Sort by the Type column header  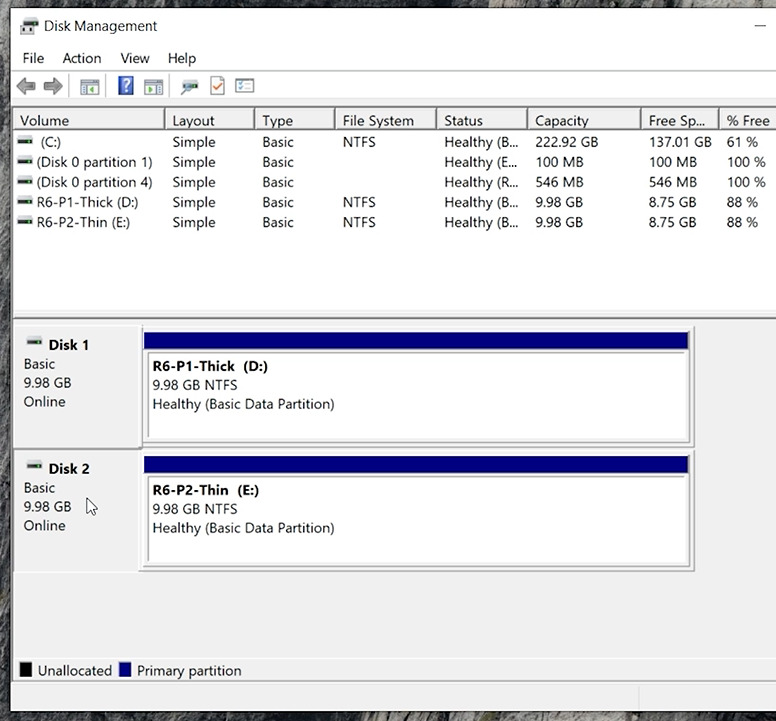295,120
